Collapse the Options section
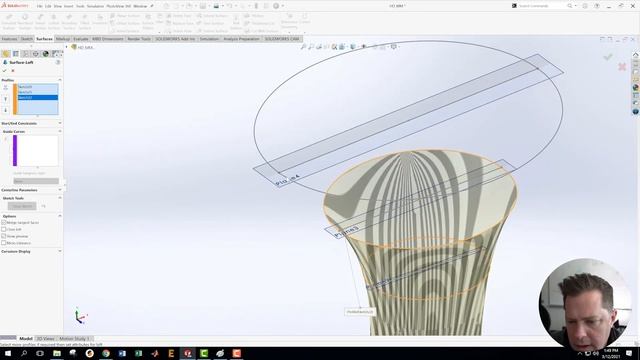The image size is (640, 360). pos(60,216)
